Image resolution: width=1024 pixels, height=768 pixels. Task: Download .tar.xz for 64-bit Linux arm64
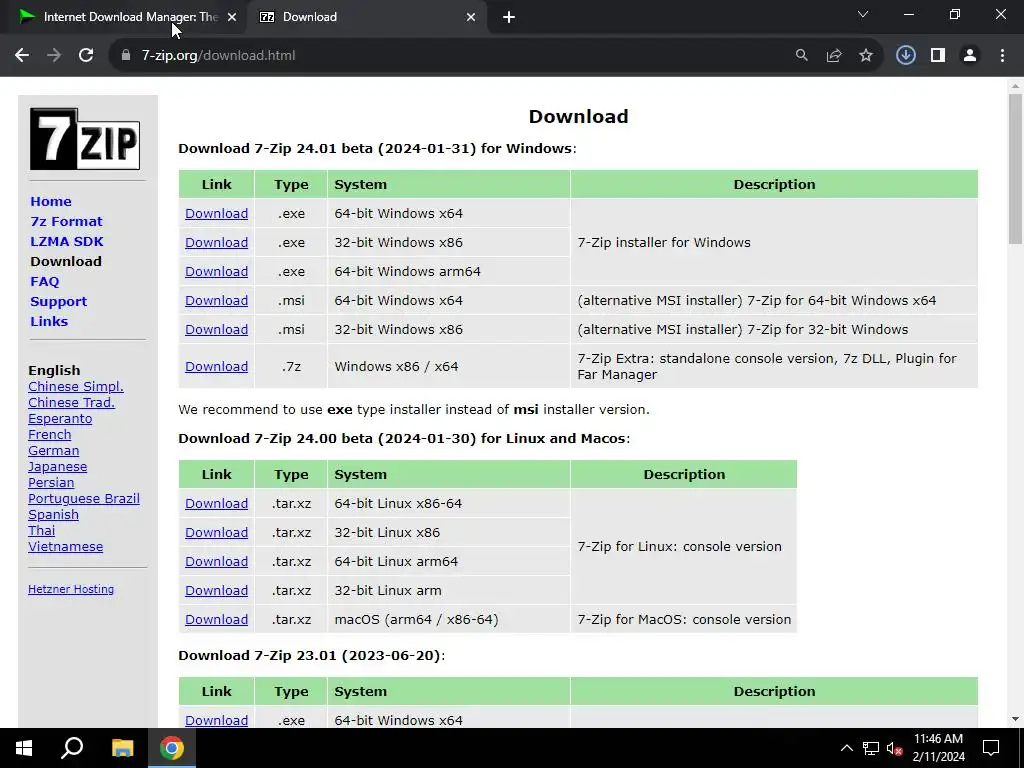(216, 562)
